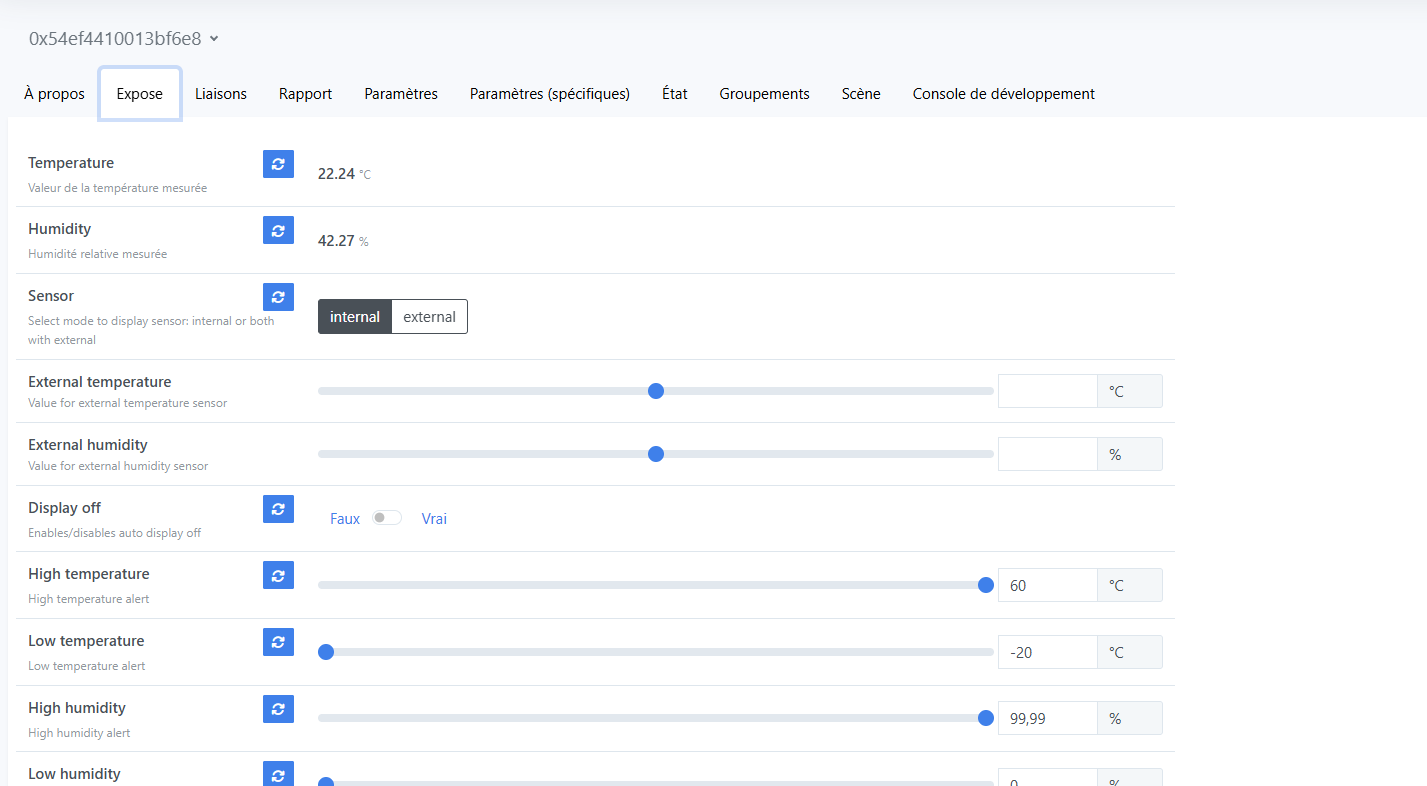Click the Vrai label for Display off

434,519
